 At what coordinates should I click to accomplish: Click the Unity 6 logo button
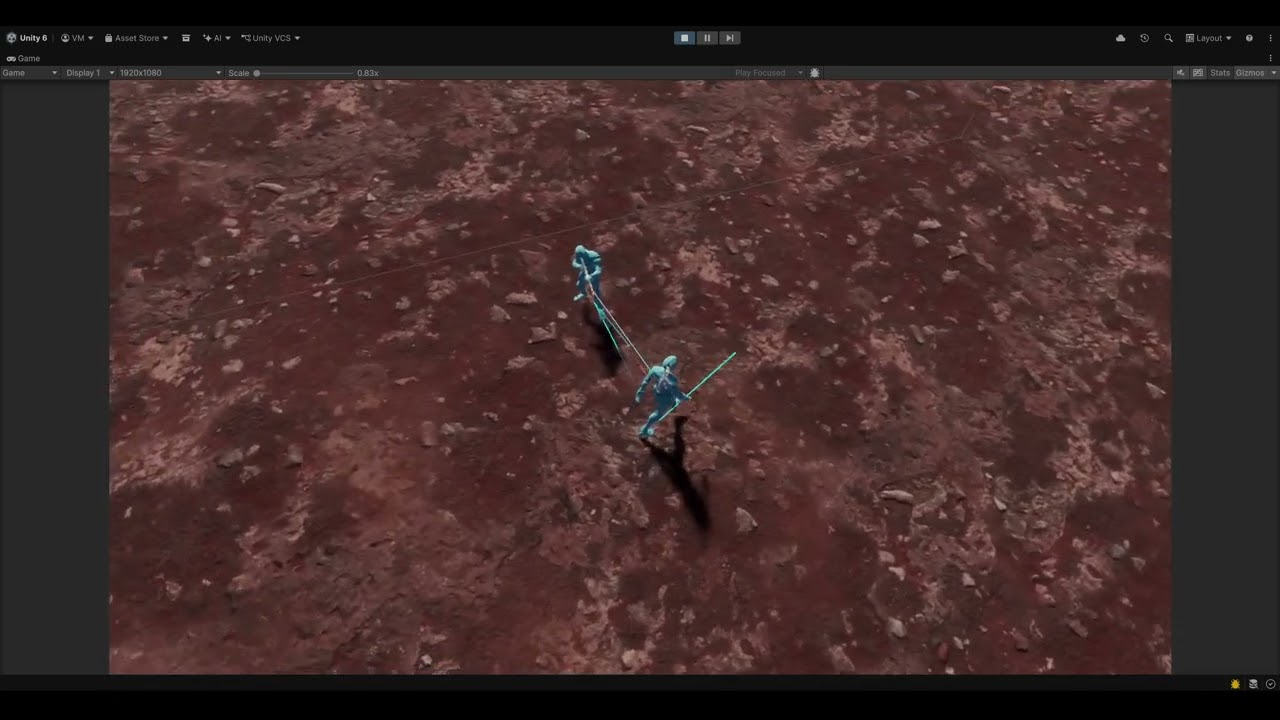tap(27, 38)
